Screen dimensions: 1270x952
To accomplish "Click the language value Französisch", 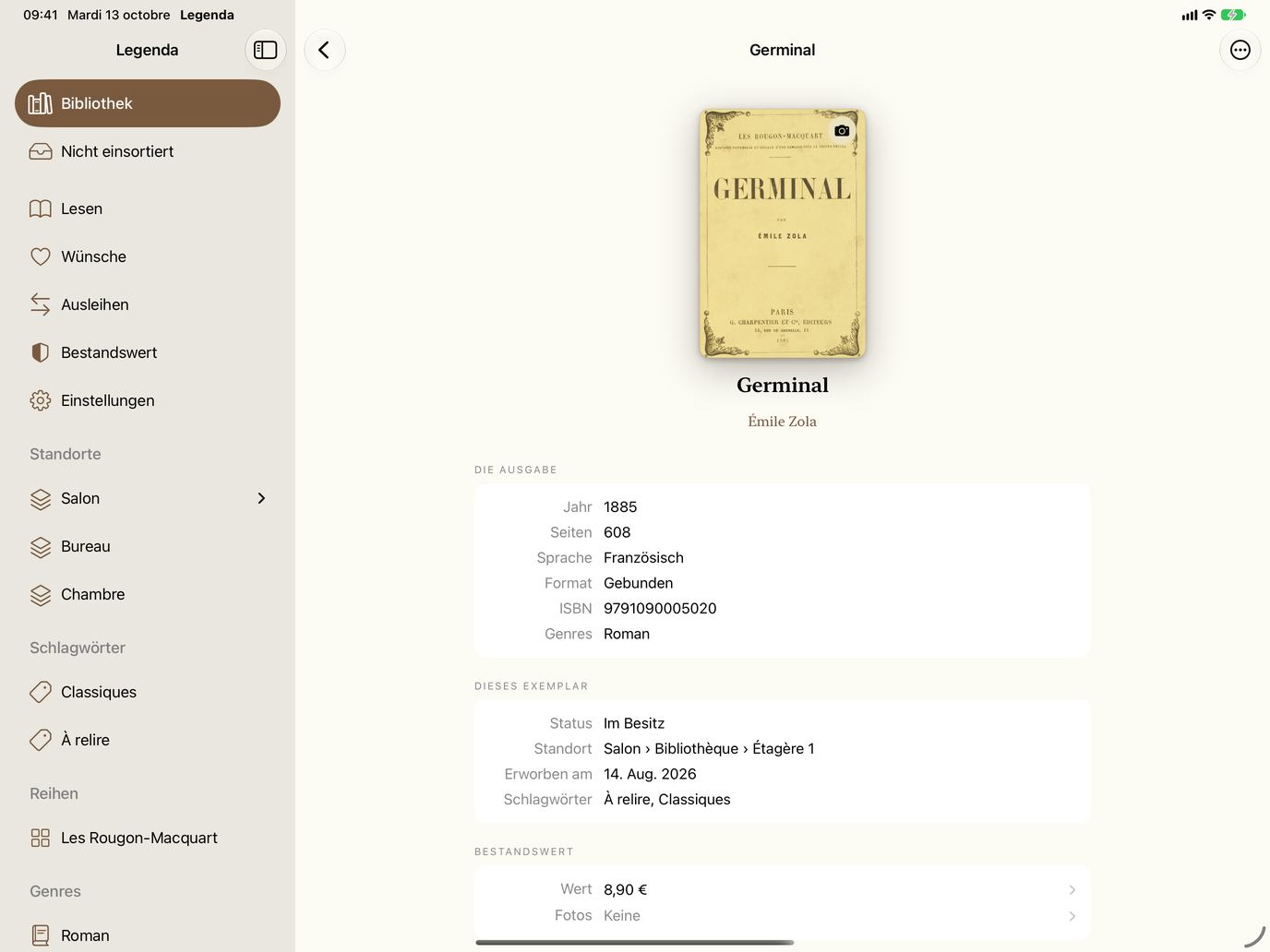I will pyautogui.click(x=643, y=558).
